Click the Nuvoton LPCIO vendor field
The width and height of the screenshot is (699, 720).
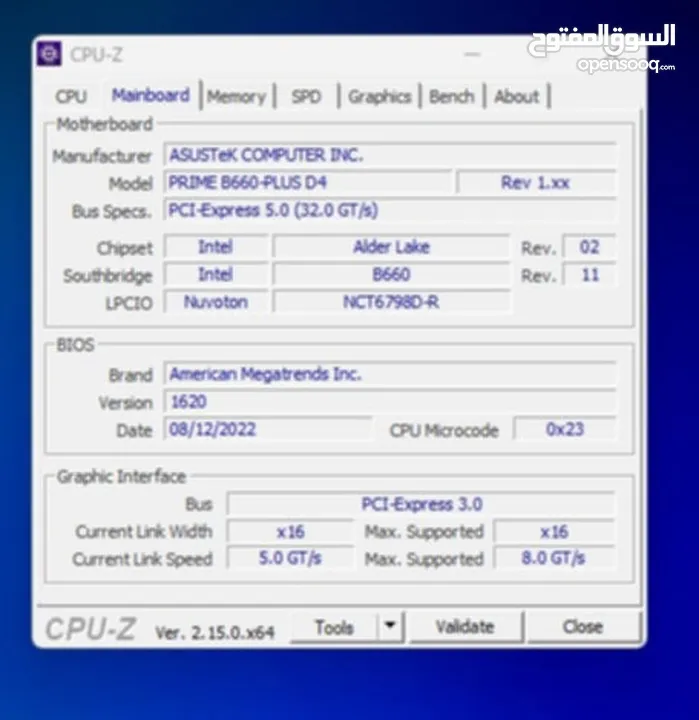point(215,302)
